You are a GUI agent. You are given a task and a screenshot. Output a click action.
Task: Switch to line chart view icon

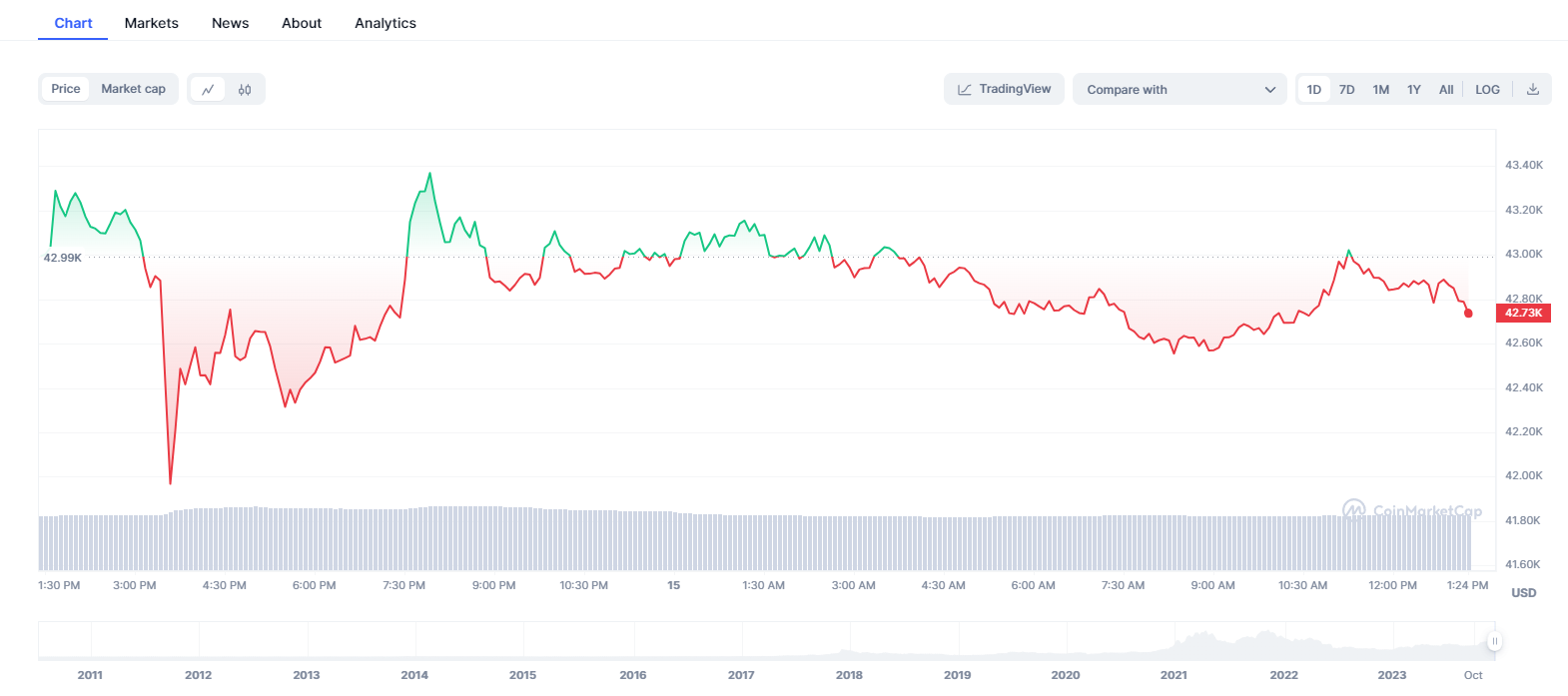coord(208,89)
